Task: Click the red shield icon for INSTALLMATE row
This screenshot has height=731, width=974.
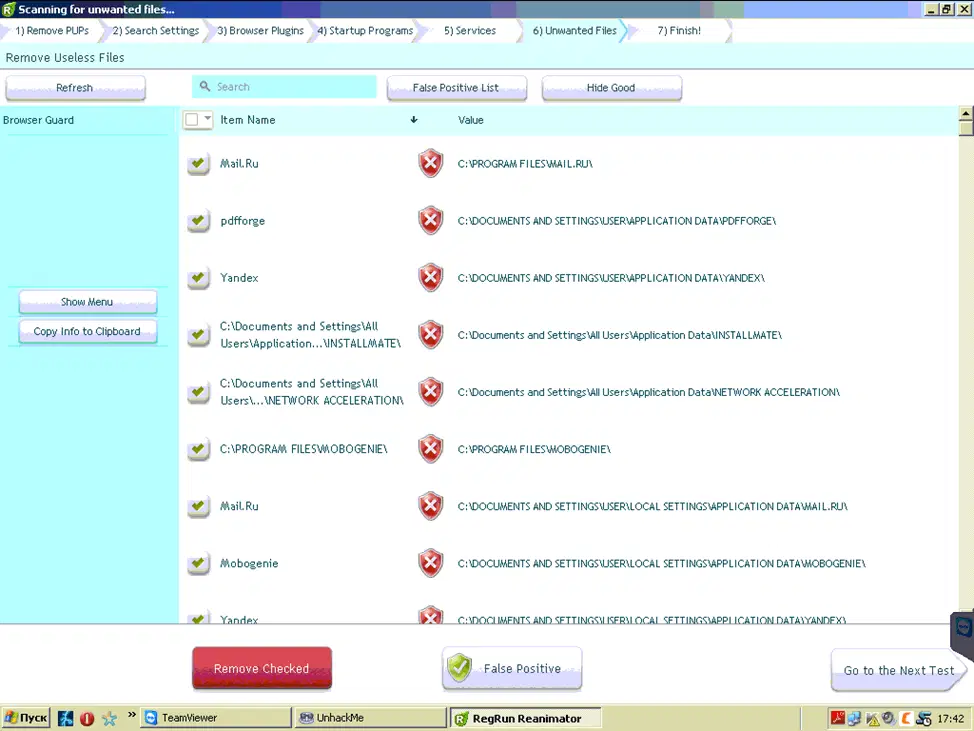Action: tap(430, 335)
